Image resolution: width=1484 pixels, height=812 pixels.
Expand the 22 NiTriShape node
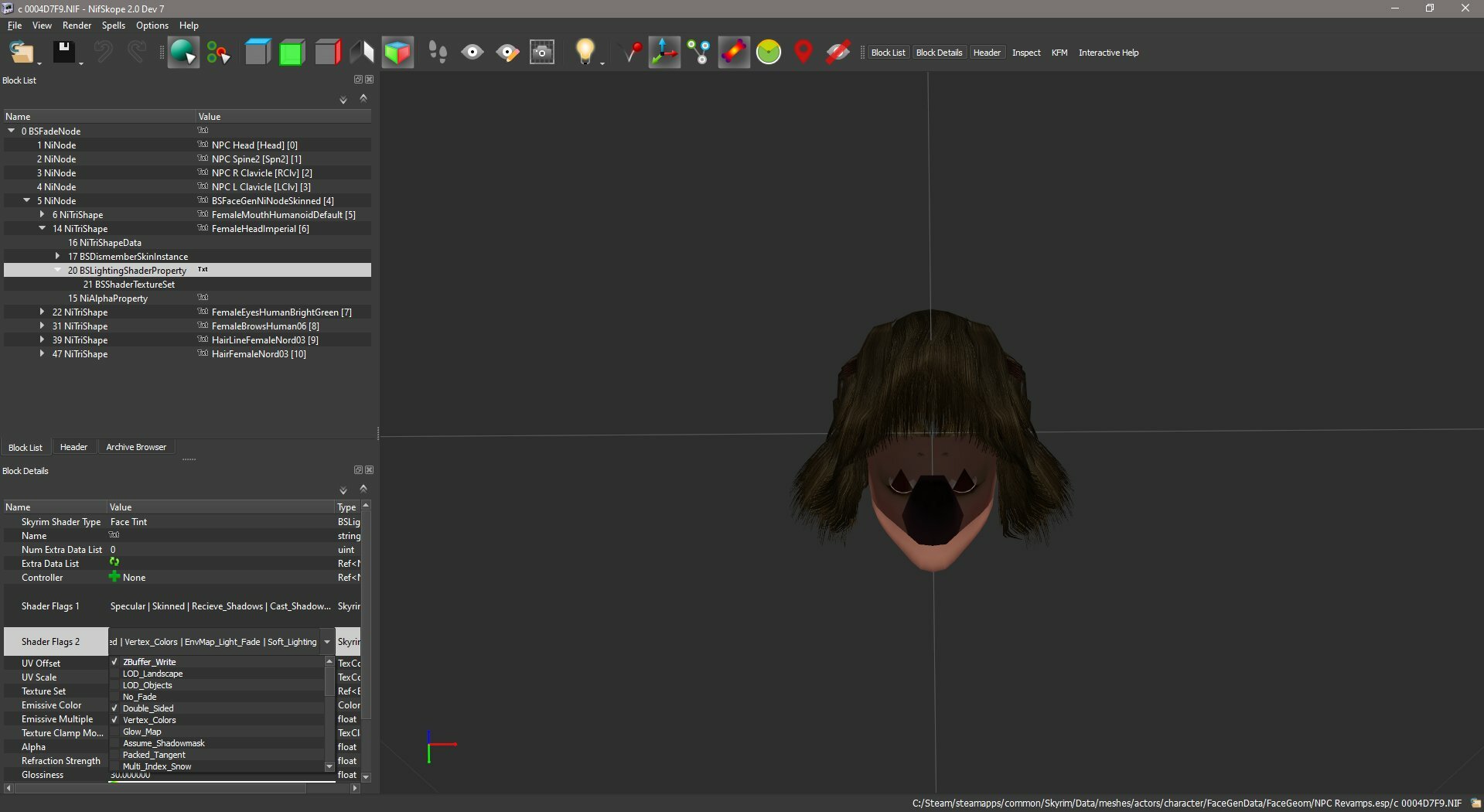[x=43, y=312]
